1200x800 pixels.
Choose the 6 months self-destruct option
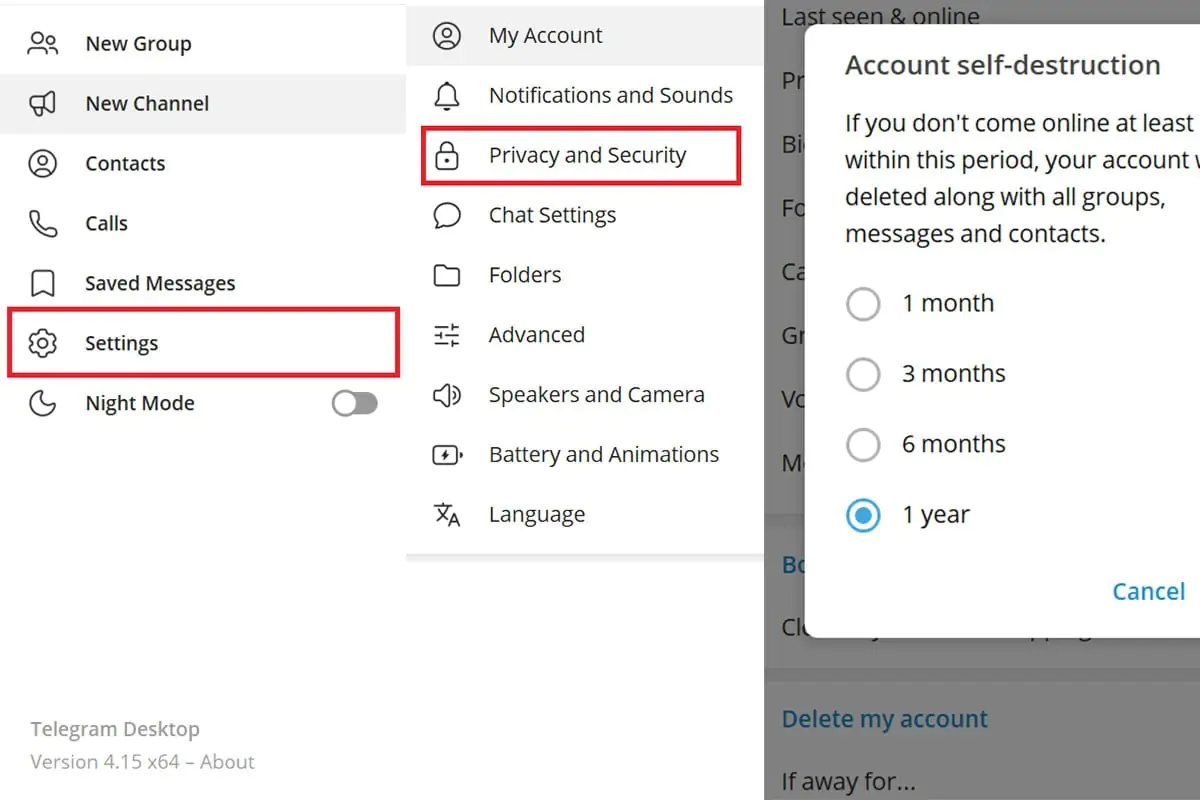863,444
